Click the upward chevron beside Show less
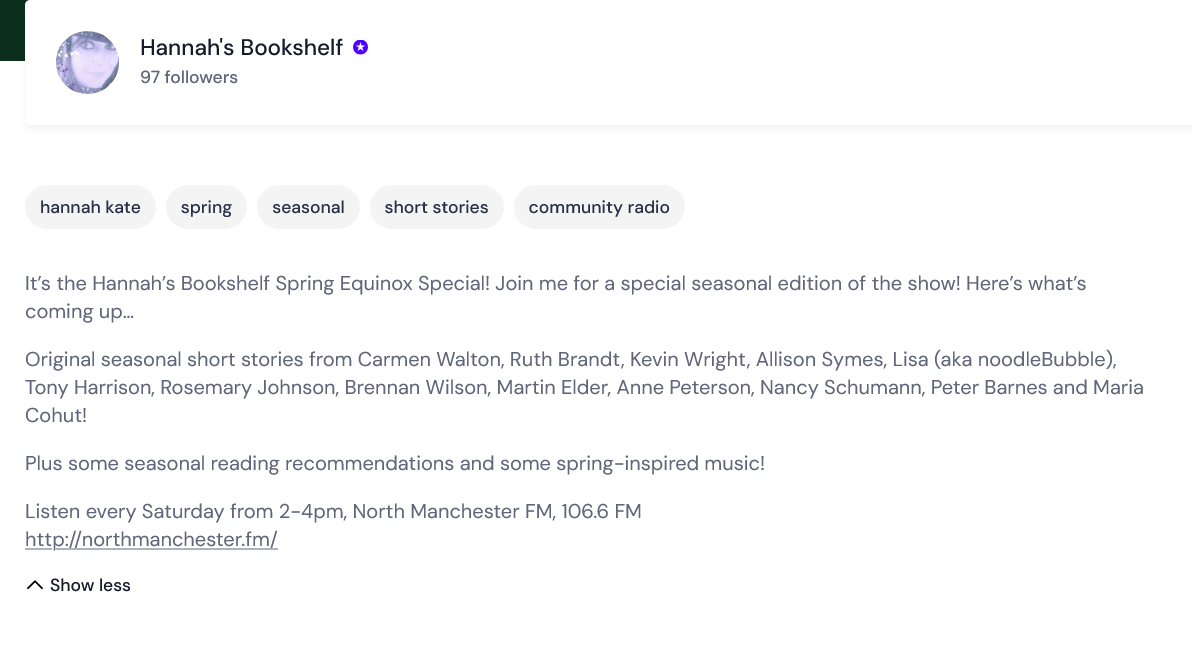This screenshot has width=1192, height=667. point(35,585)
